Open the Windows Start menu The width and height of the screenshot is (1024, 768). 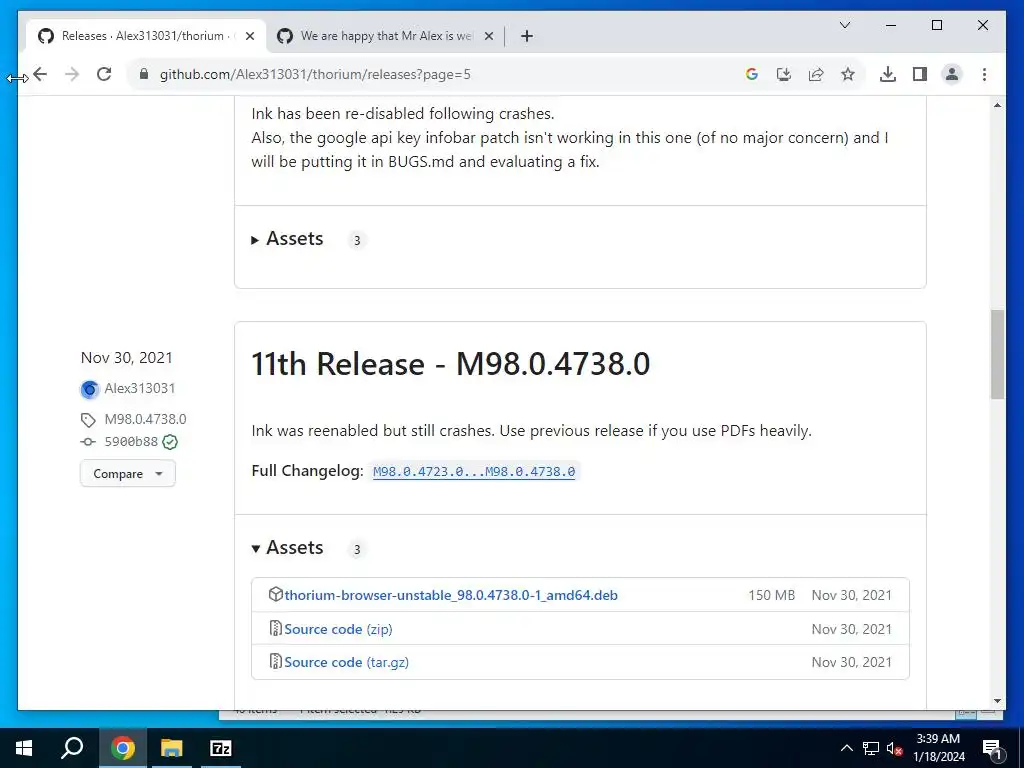point(24,748)
